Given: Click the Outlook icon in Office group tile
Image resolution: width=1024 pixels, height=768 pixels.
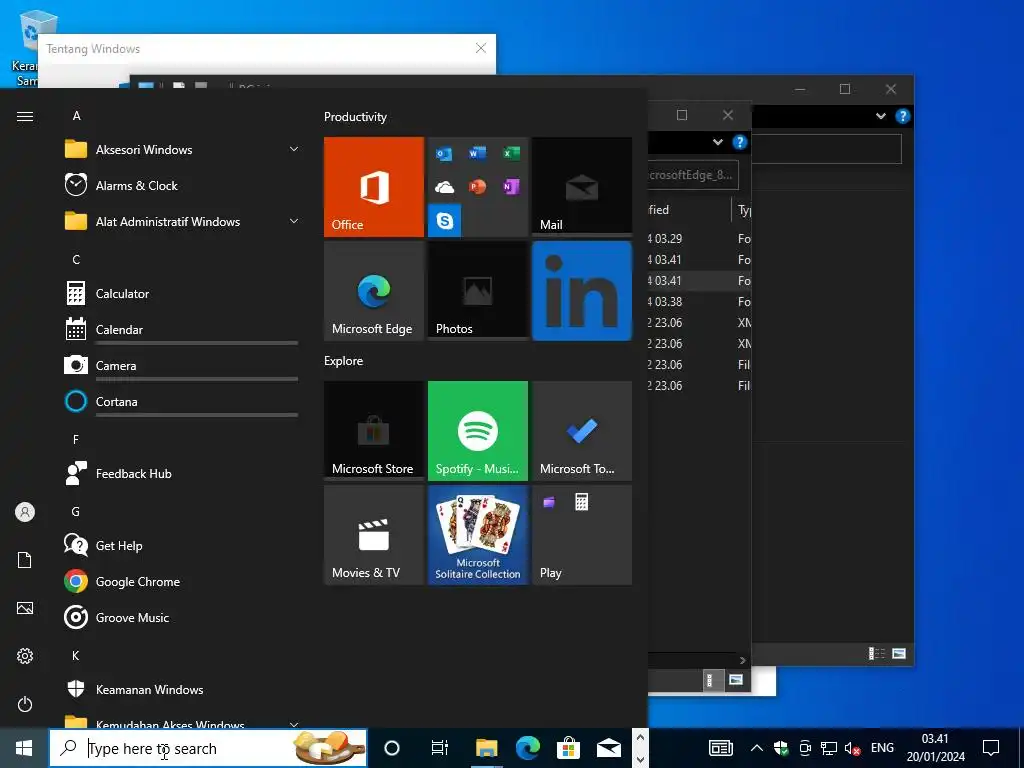Looking at the screenshot, I should (444, 153).
